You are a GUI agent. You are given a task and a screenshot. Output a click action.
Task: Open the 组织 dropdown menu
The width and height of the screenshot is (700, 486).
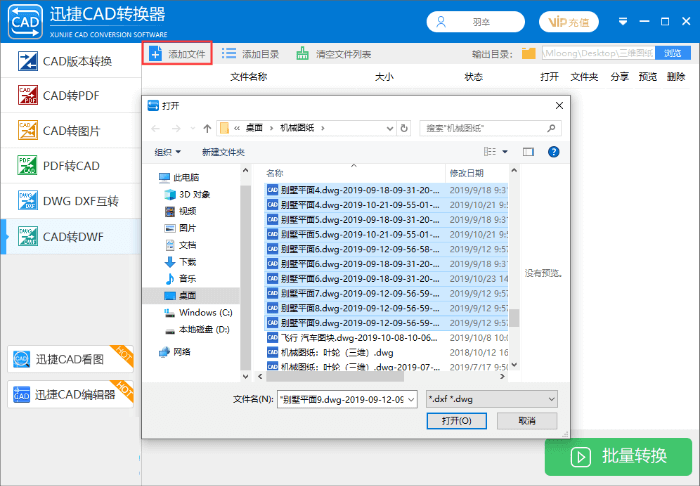pyautogui.click(x=168, y=152)
